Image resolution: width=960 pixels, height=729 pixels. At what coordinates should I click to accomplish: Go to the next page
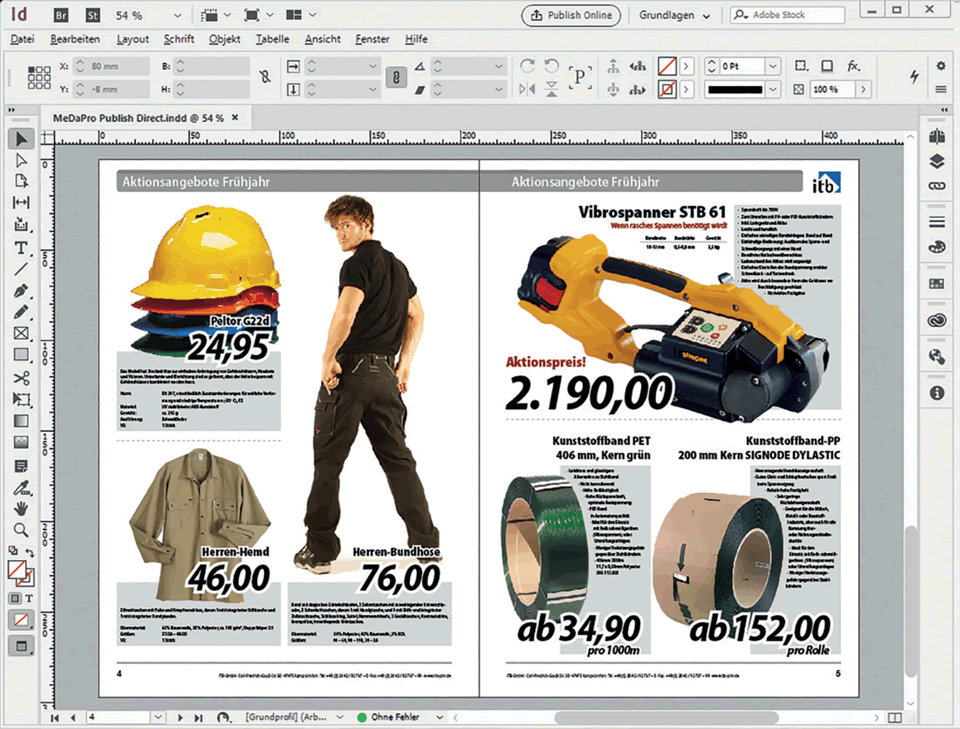[180, 717]
